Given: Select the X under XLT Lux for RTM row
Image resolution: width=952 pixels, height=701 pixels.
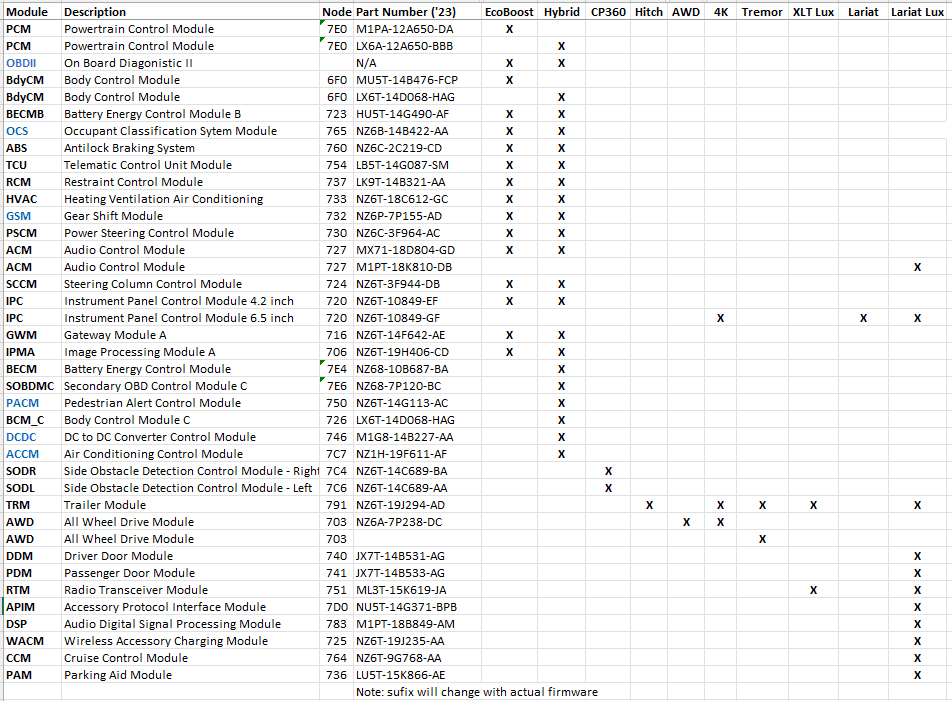Looking at the screenshot, I should (x=813, y=590).
